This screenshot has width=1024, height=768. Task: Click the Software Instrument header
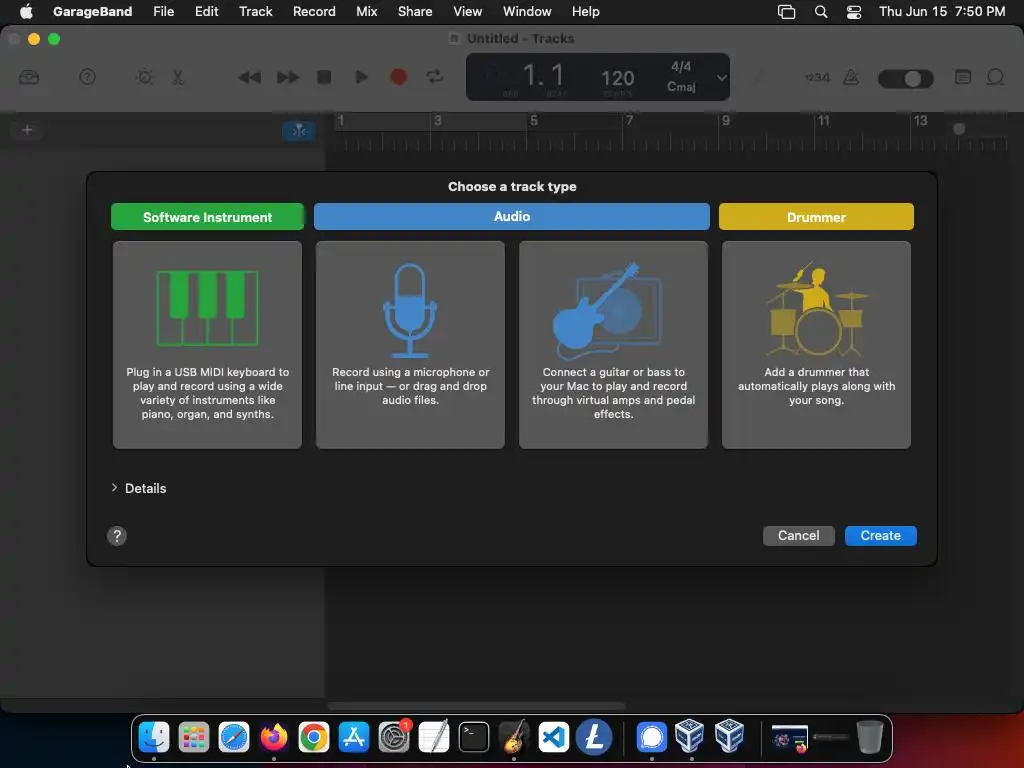[208, 217]
